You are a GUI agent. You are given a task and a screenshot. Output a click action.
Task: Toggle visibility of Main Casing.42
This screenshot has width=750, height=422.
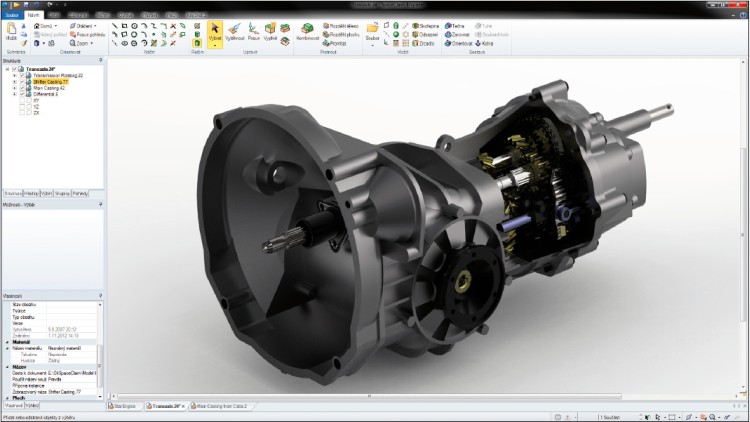point(23,88)
